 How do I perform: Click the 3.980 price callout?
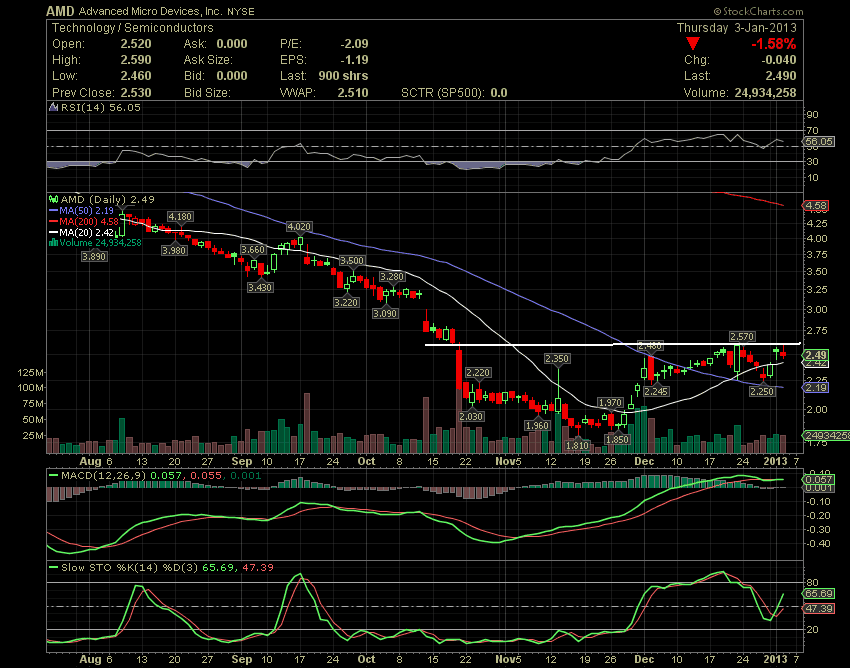pos(174,250)
